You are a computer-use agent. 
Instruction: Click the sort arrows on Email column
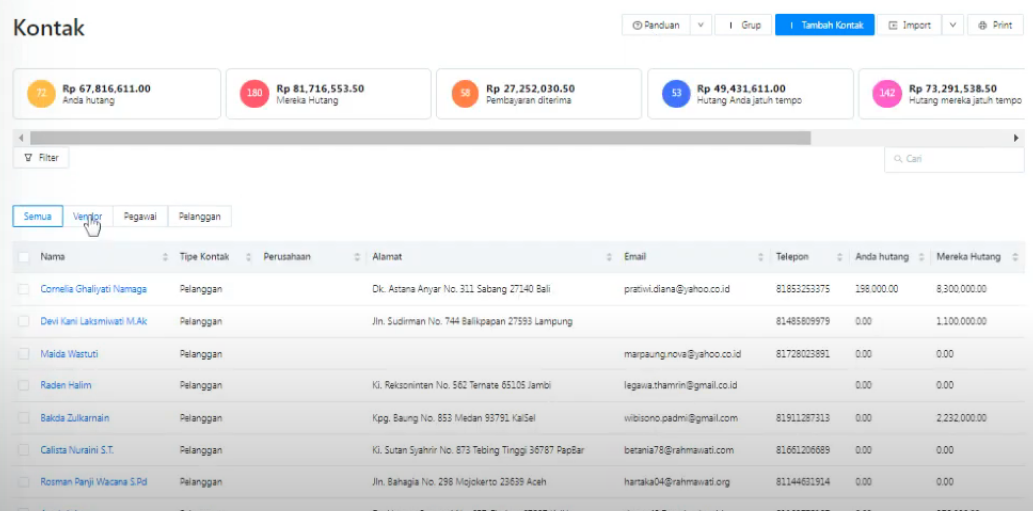pyautogui.click(x=761, y=257)
